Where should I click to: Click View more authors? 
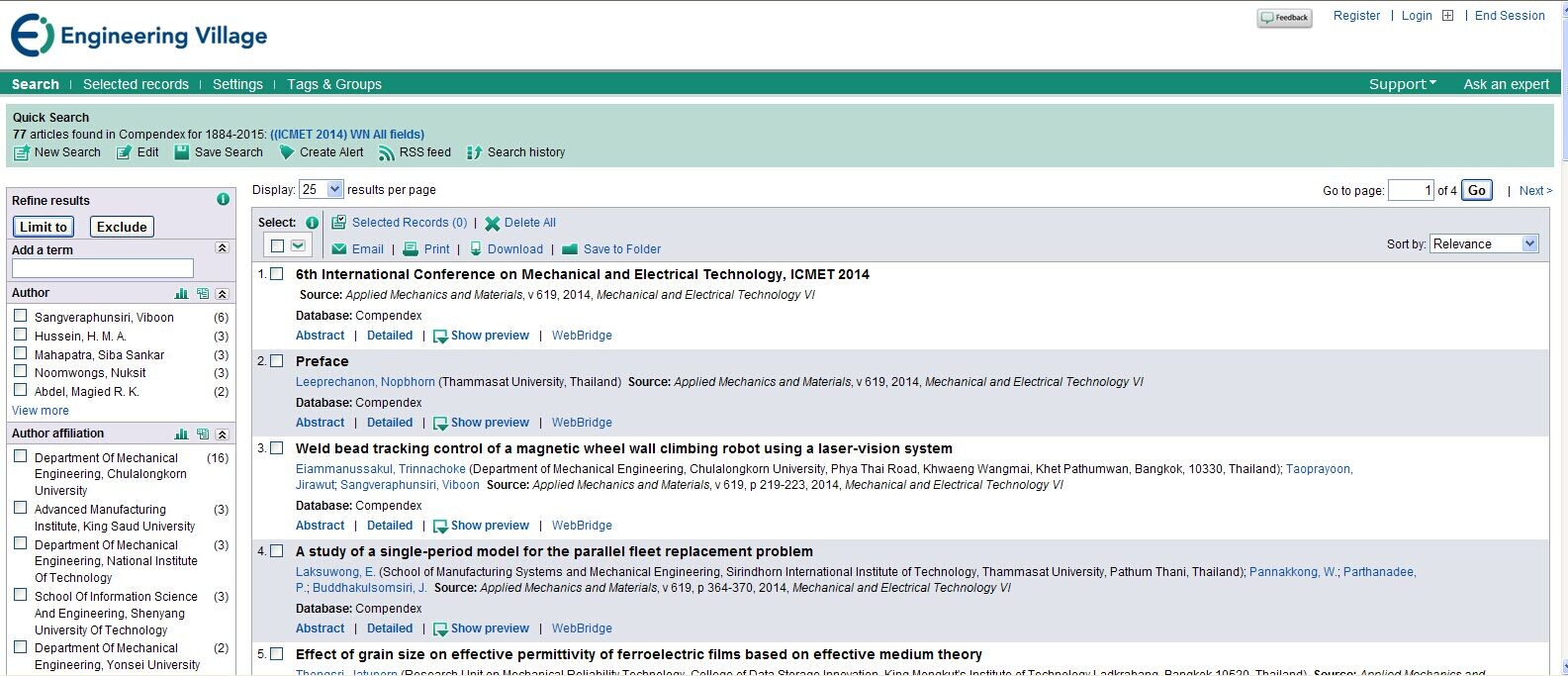pos(41,411)
